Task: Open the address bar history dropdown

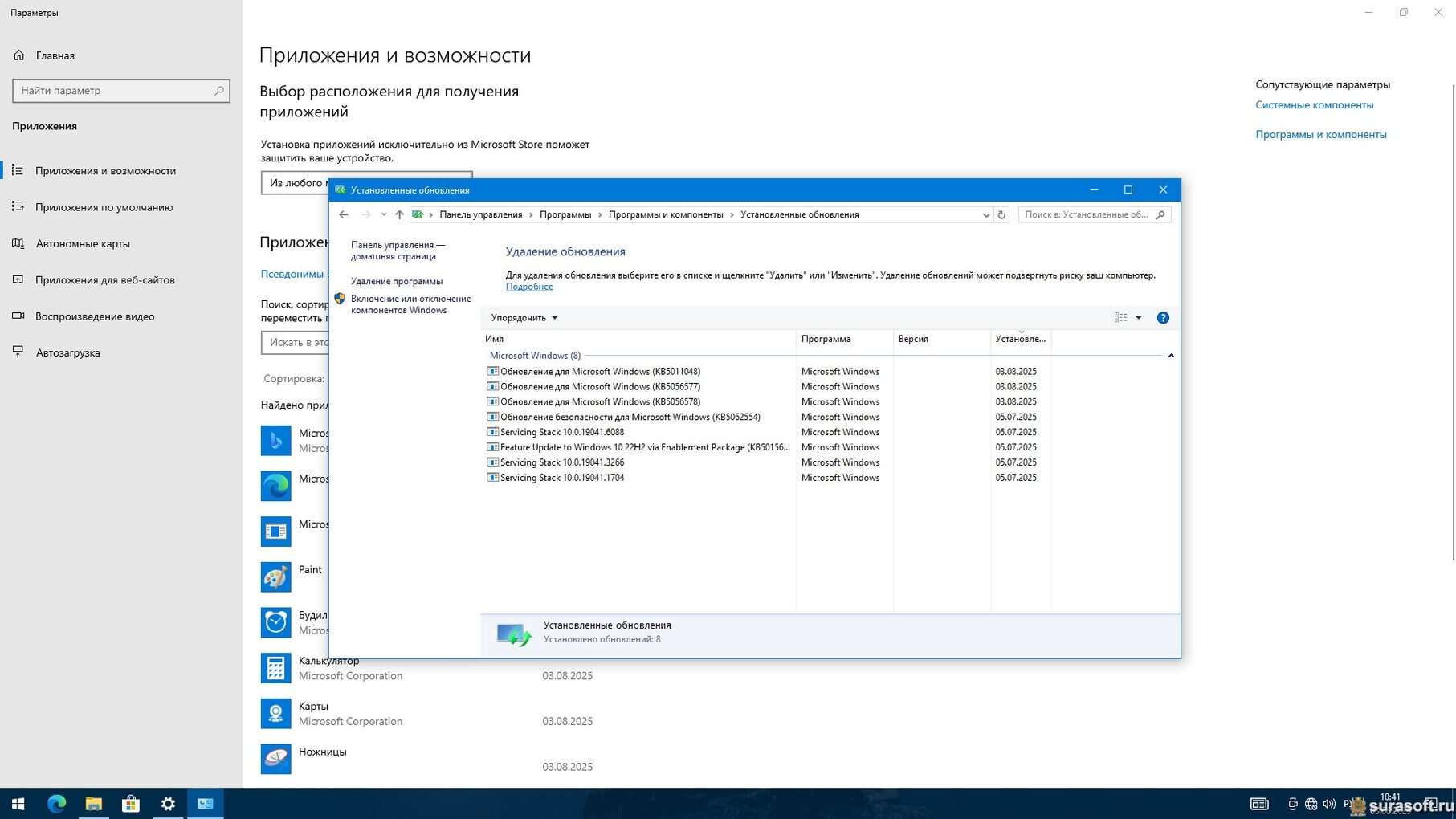Action: pos(985,214)
